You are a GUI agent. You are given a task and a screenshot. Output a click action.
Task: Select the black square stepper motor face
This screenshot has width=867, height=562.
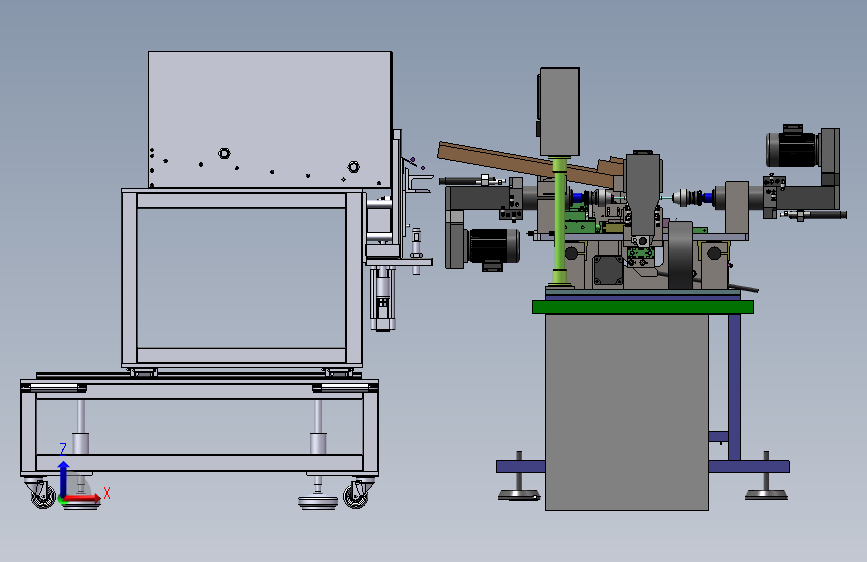click(x=608, y=270)
